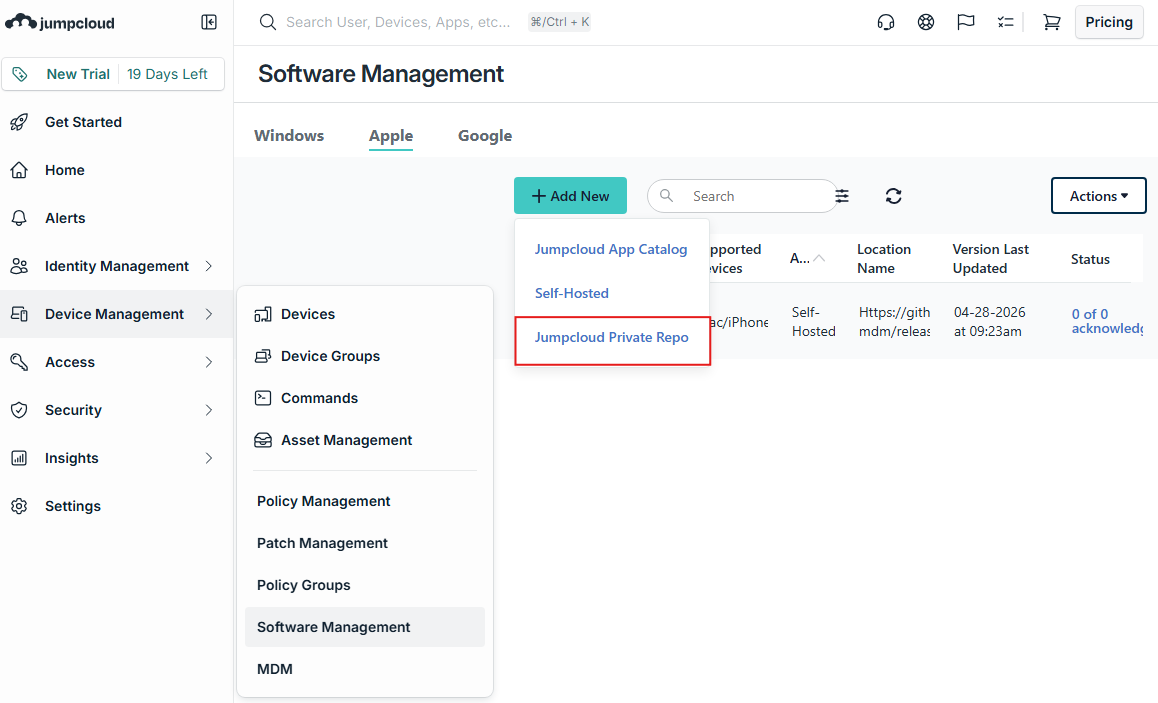Expand Security chevron
This screenshot has height=703, width=1158.
209,410
